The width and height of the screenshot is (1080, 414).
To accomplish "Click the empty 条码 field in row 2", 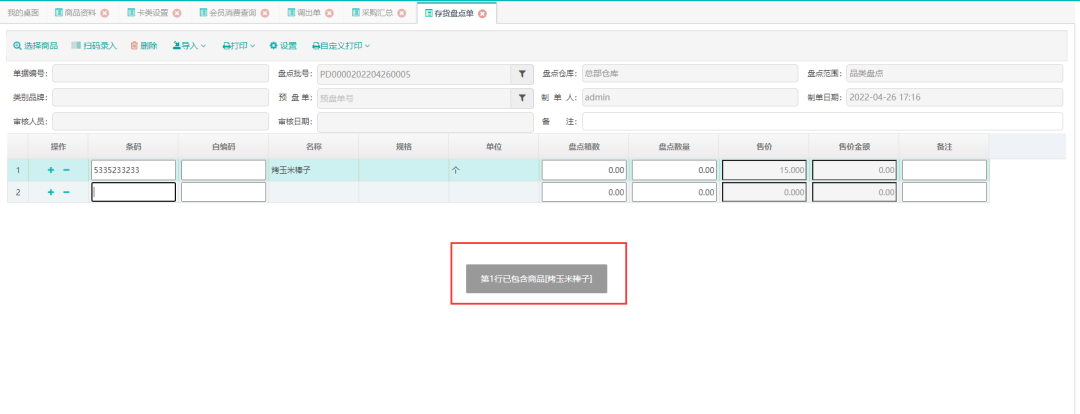I will coord(133,192).
